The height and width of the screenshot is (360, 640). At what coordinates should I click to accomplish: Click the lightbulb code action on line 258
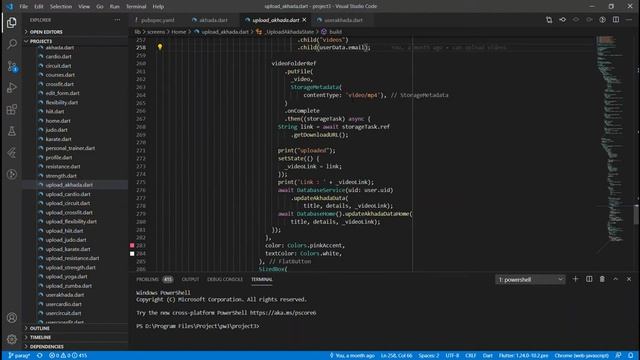tap(160, 47)
